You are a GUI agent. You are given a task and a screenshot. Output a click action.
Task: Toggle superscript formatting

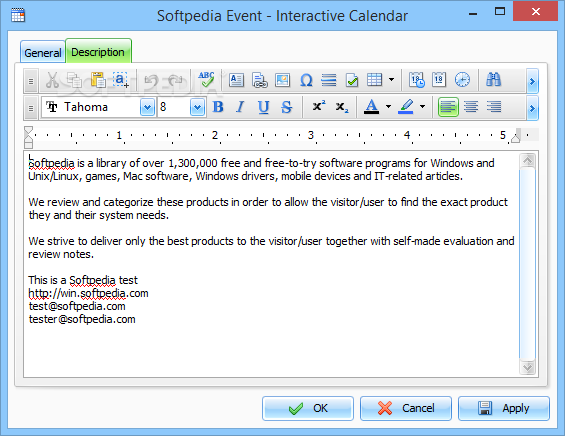point(319,106)
